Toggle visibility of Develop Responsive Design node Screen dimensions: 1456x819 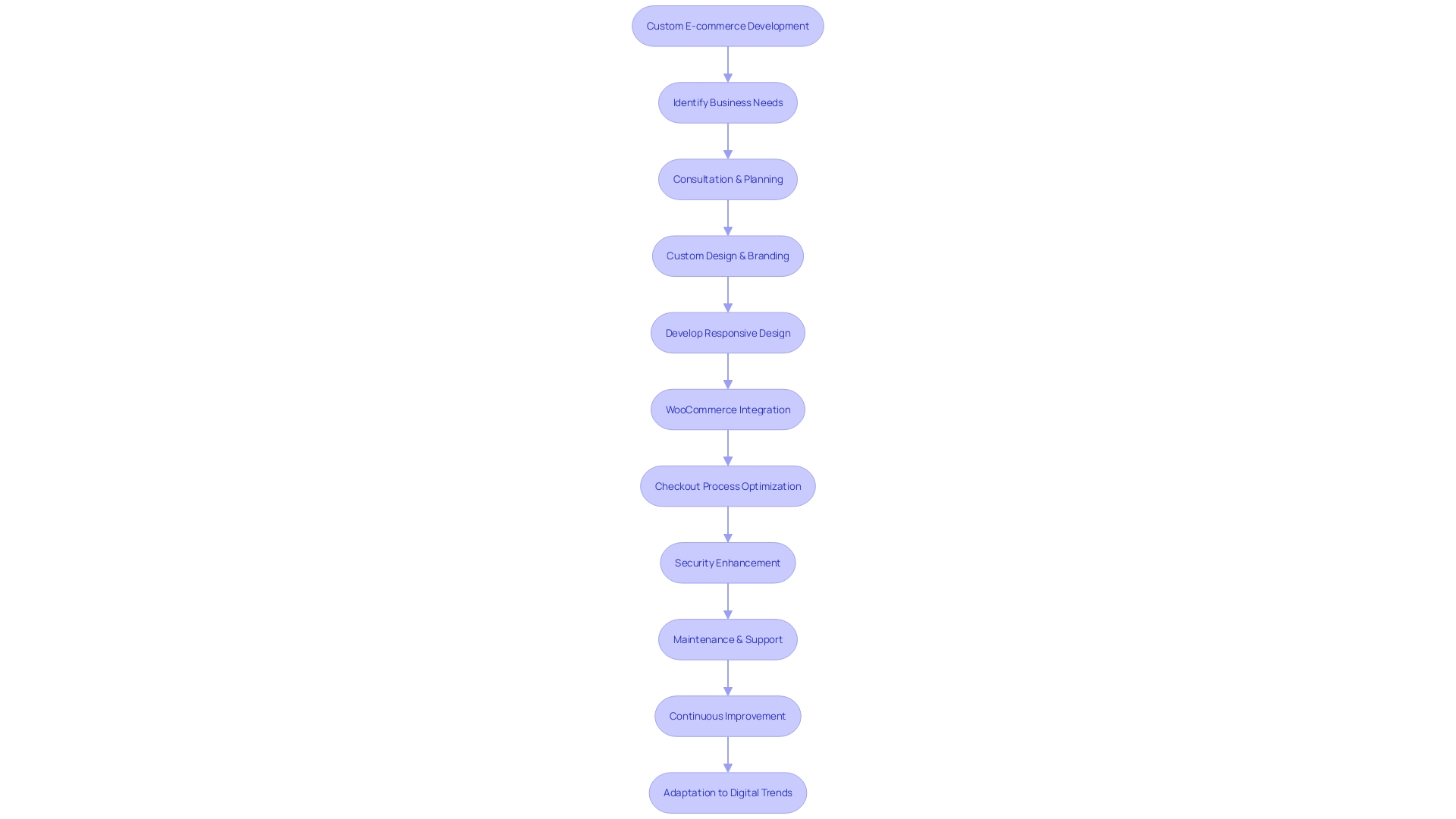pos(728,332)
